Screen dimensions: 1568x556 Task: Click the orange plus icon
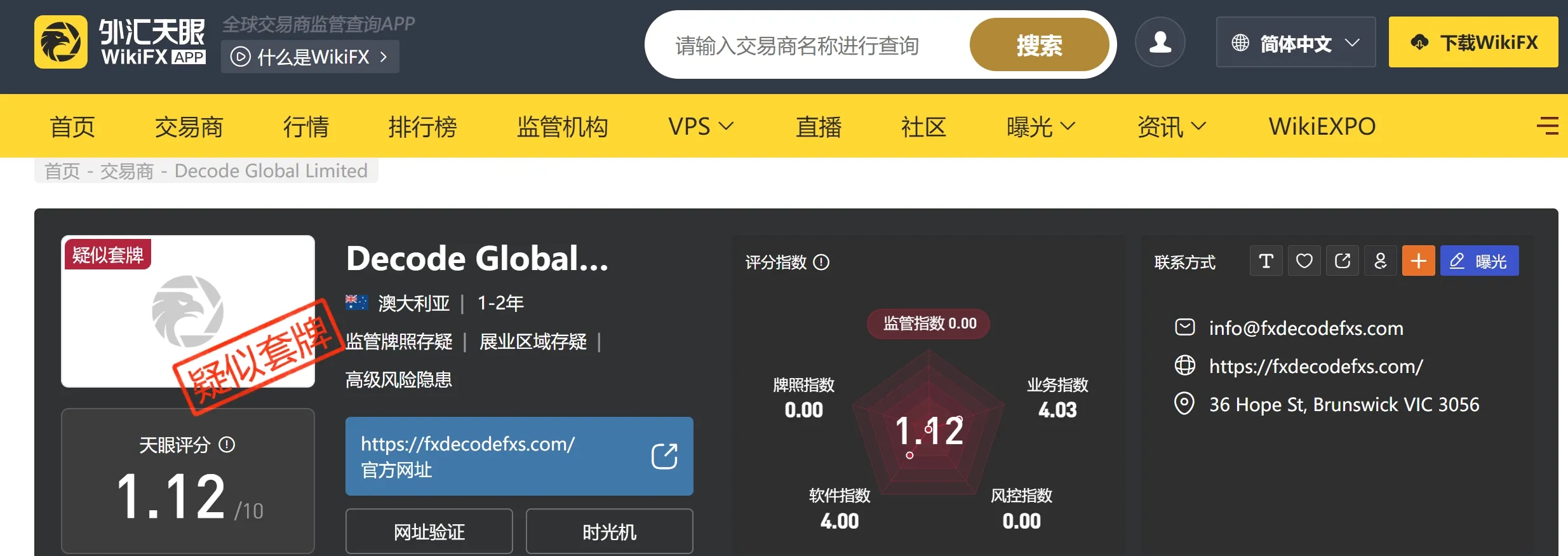[x=1418, y=261]
